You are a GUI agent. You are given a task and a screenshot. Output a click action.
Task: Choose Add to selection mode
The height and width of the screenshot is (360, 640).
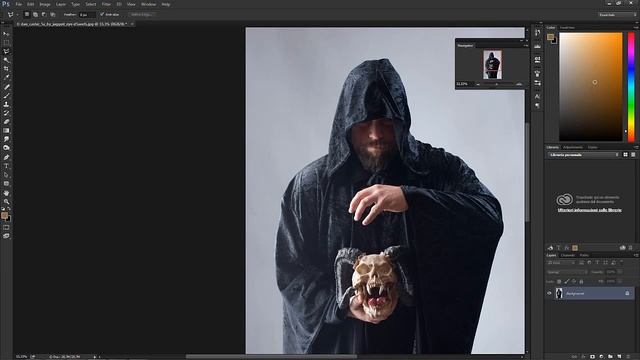[35, 14]
